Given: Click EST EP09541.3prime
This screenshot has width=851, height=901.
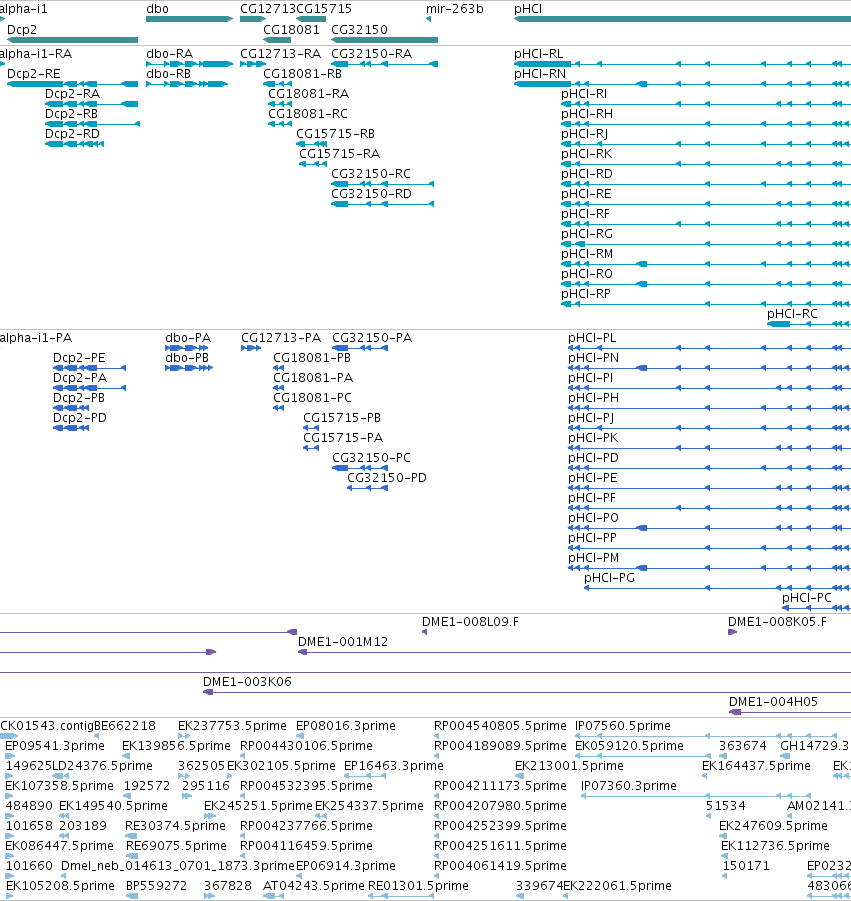Looking at the screenshot, I should tap(55, 746).
